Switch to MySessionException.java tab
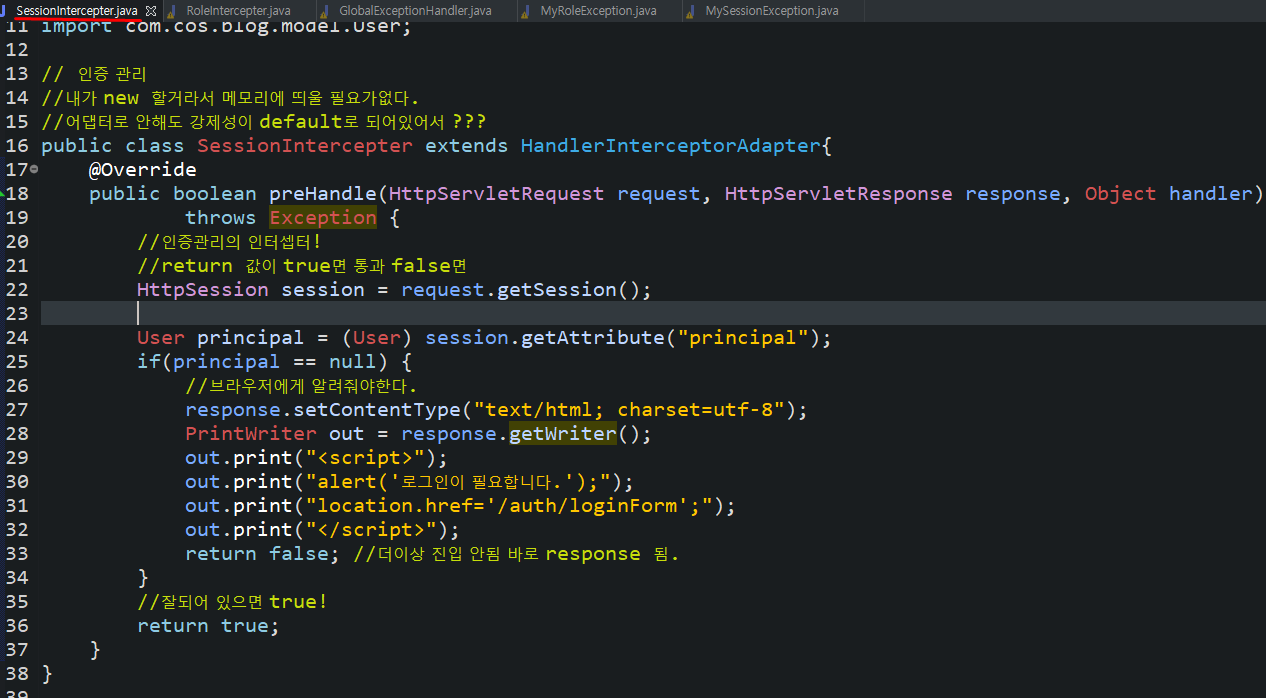The height and width of the screenshot is (698, 1266). tap(772, 10)
